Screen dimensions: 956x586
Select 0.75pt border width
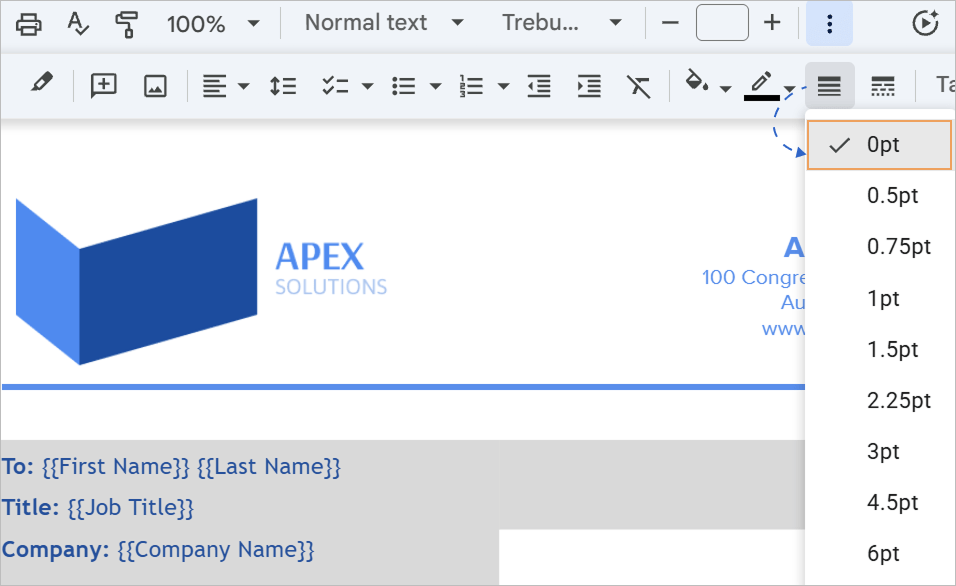[x=879, y=247]
